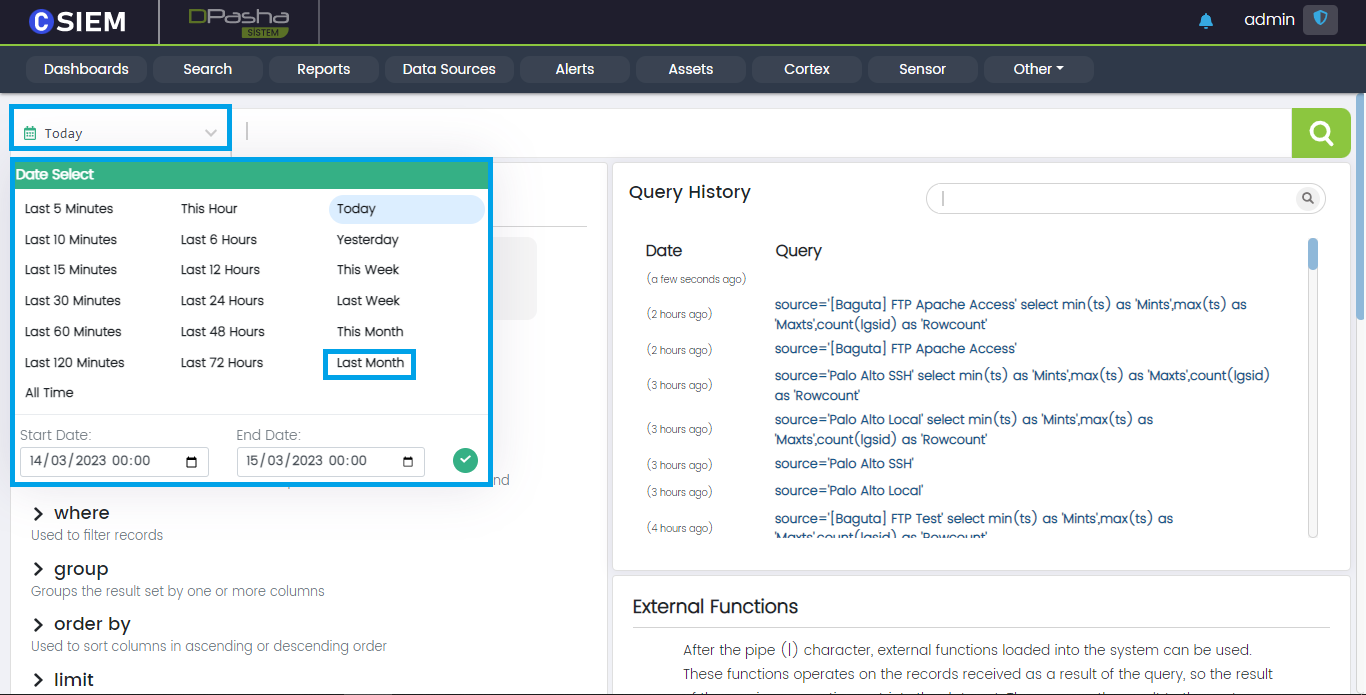Open the Start Date calendar picker icon
The height and width of the screenshot is (695, 1366).
click(192, 462)
